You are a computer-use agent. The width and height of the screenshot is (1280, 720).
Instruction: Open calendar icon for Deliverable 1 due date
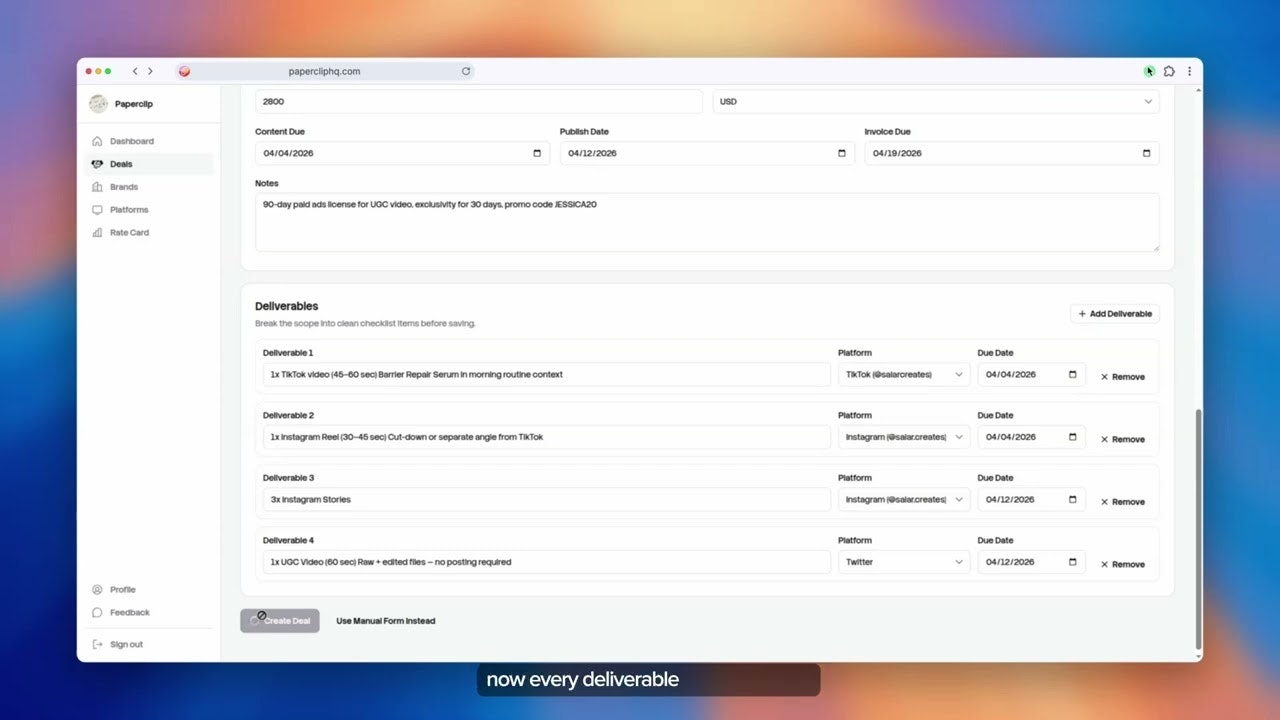pos(1073,374)
